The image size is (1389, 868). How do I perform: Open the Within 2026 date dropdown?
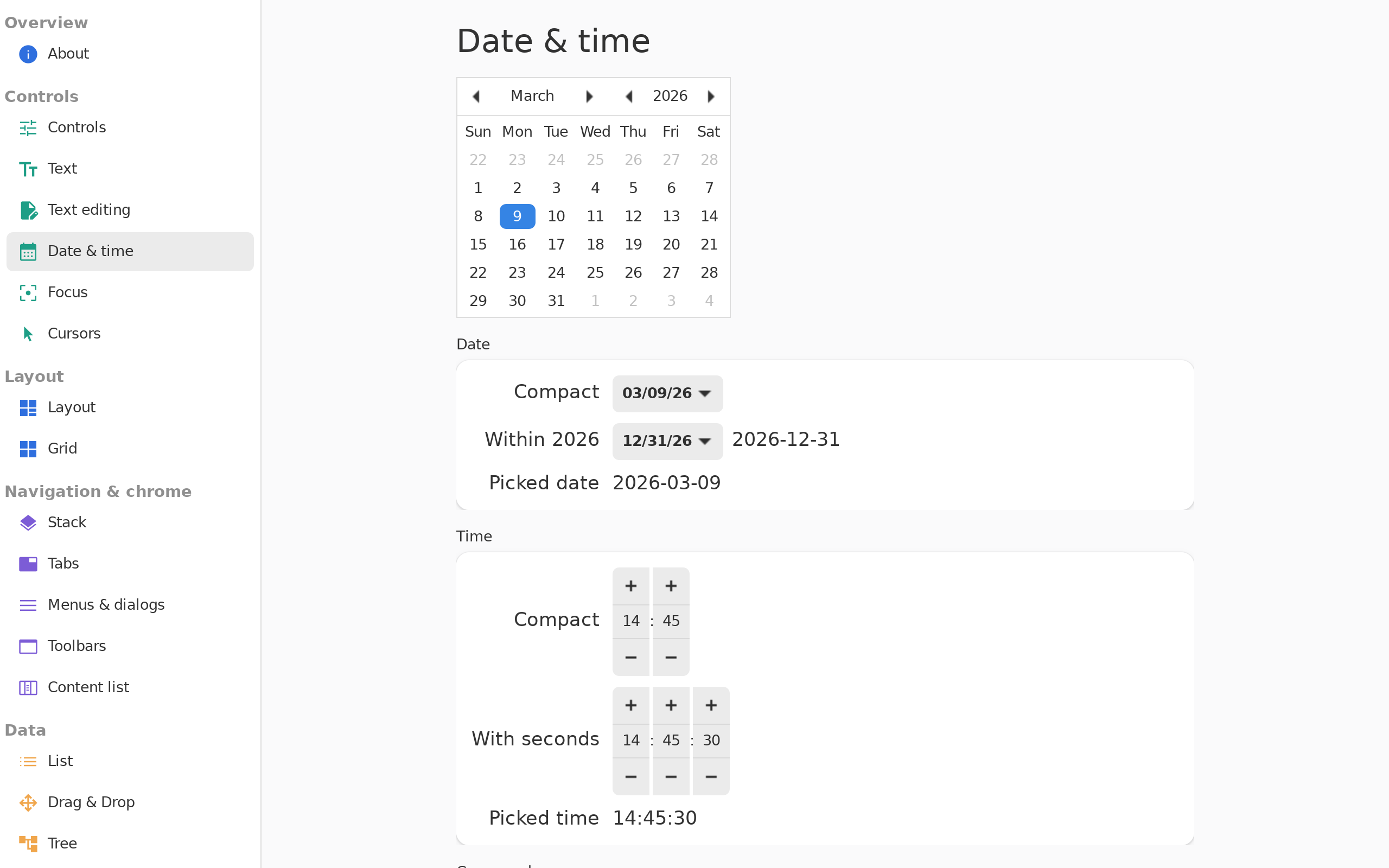667,441
